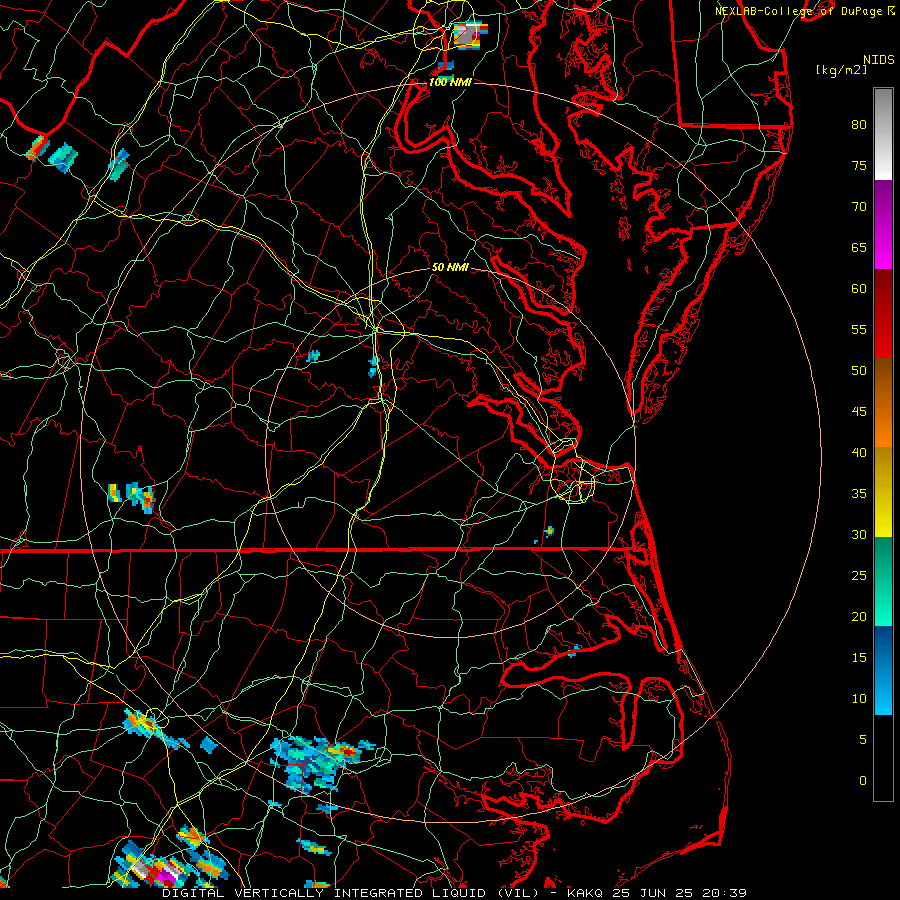The image size is (900, 900).
Task: Click the red segment of the VIL color bar
Action: pos(883,313)
